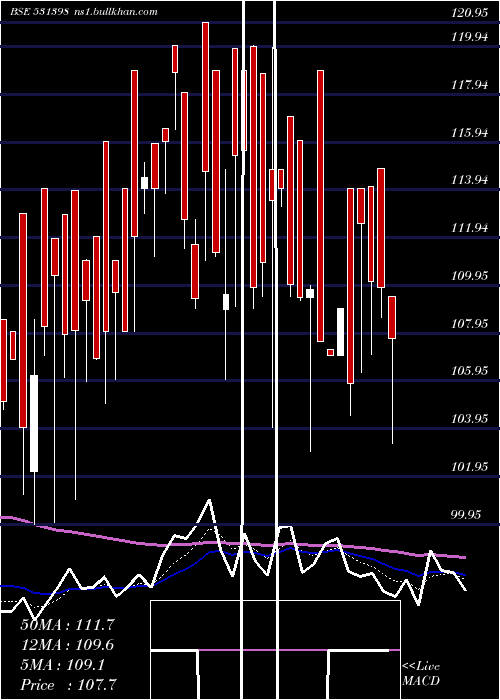
Task: Click the 99.95 price axis label
Action: pos(467,514)
